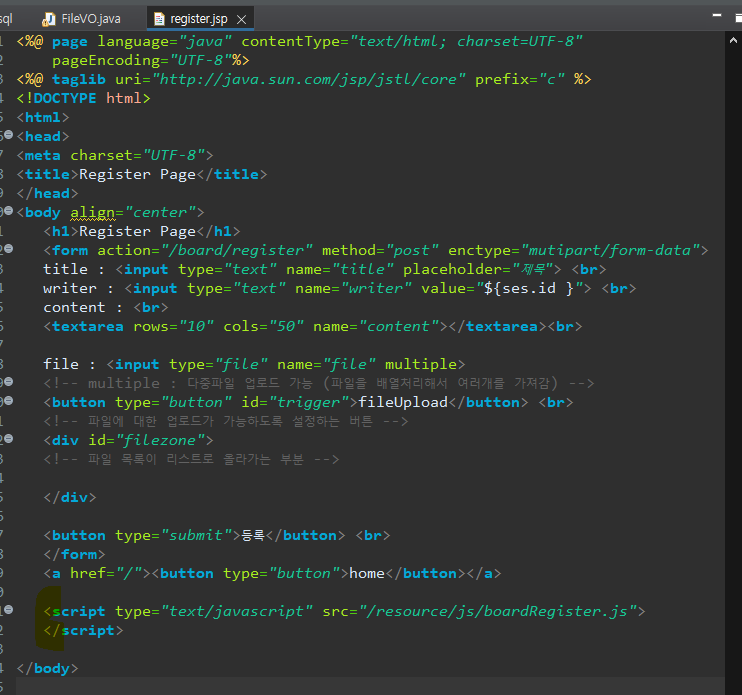
Task: Click the opening html tag
Action: point(43,117)
